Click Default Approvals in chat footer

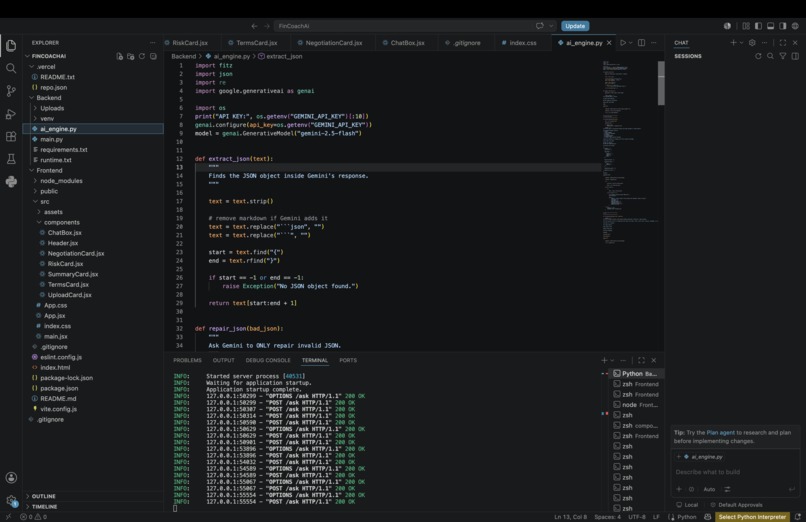736,505
